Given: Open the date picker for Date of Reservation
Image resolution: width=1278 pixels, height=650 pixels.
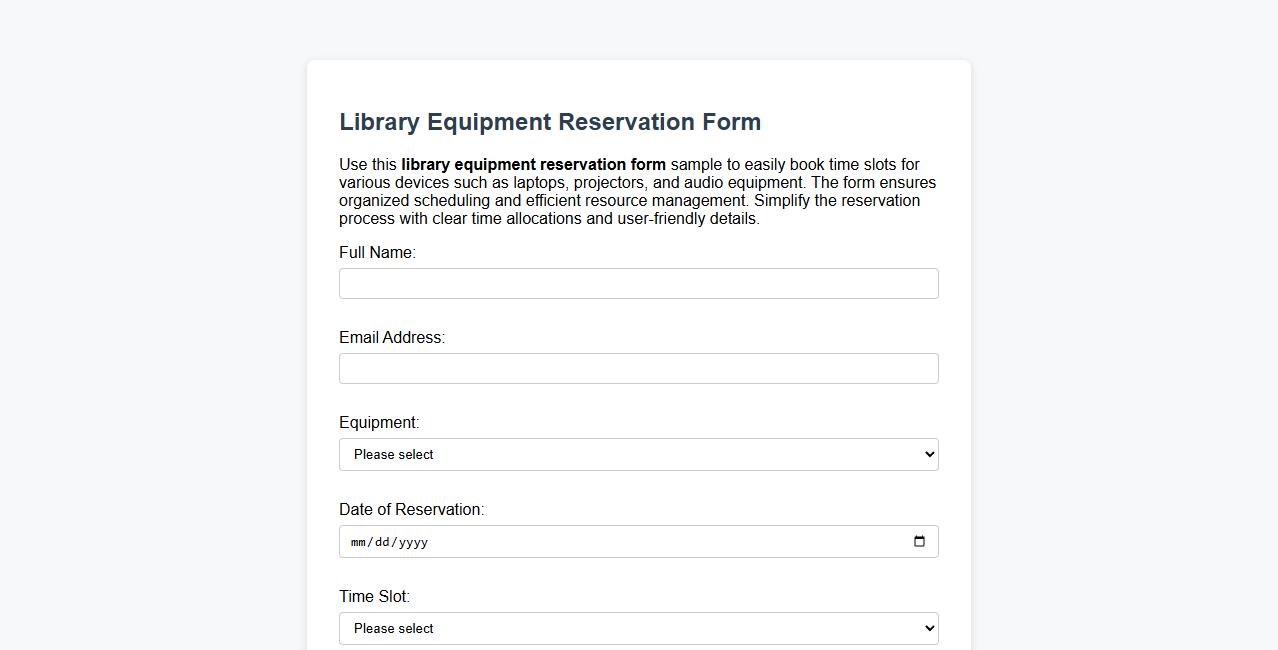Looking at the screenshot, I should coord(919,541).
